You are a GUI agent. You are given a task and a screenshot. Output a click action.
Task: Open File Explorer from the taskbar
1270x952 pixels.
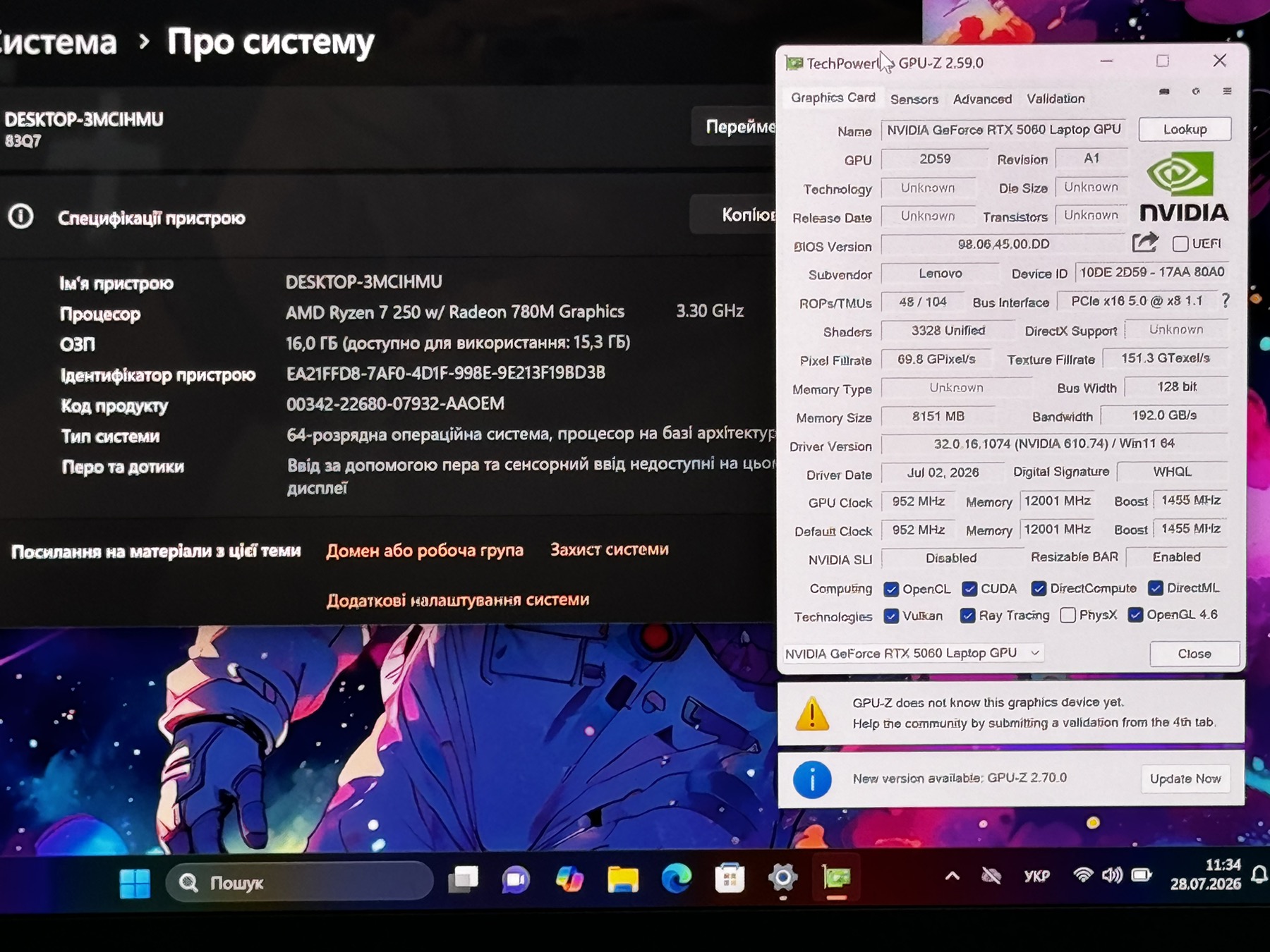[x=623, y=879]
